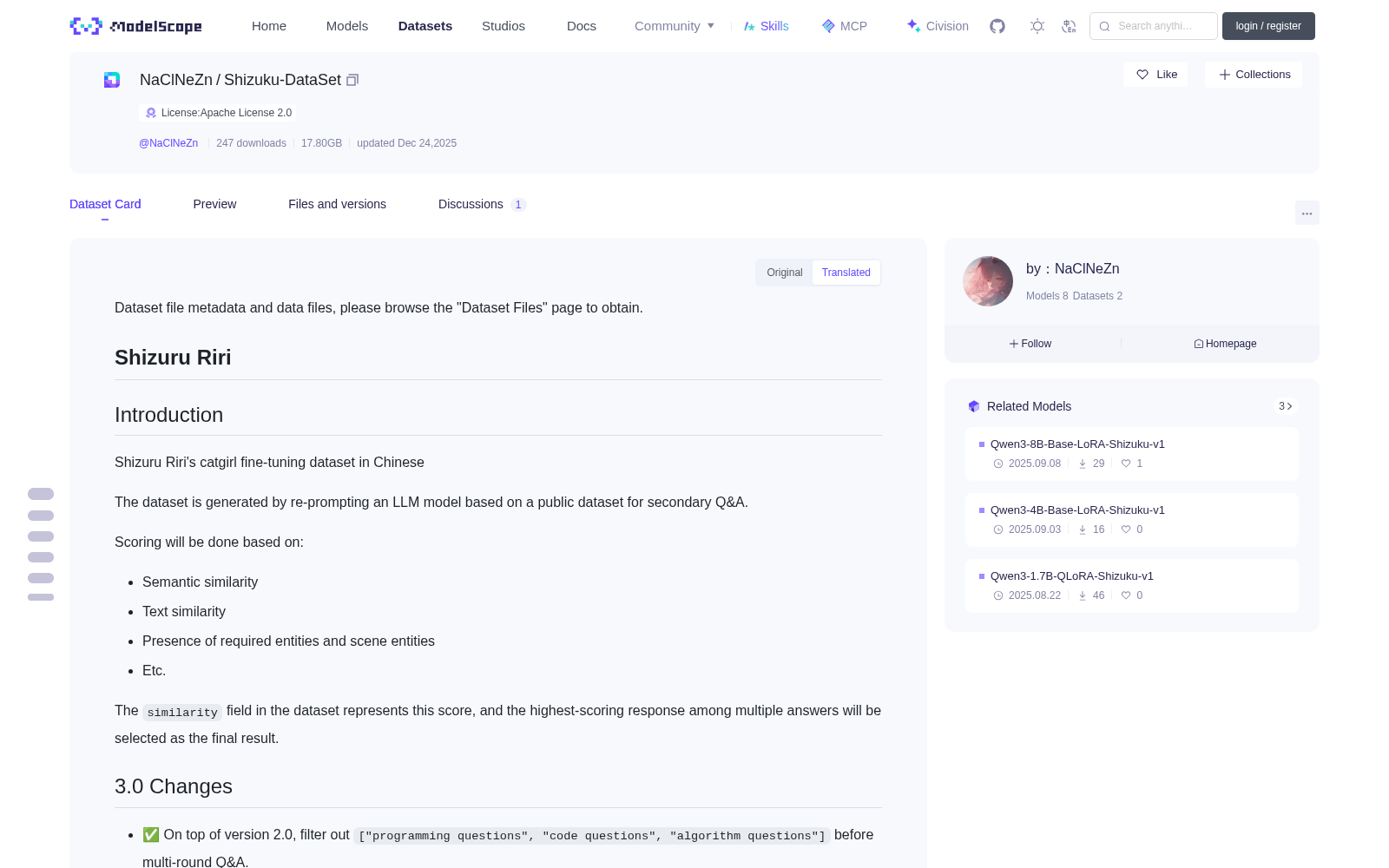Click the '247 downloads' text
The height and width of the screenshot is (868, 1389).
click(x=251, y=143)
